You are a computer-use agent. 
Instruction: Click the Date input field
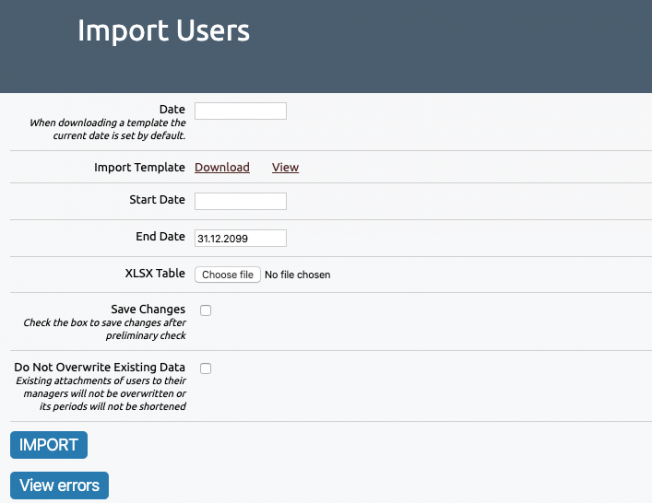[x=240, y=111]
